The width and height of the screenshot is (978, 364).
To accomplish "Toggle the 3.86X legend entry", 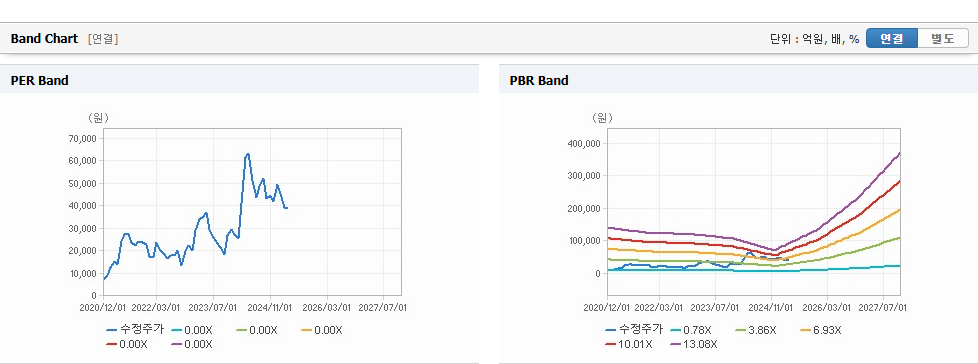I will (756, 330).
